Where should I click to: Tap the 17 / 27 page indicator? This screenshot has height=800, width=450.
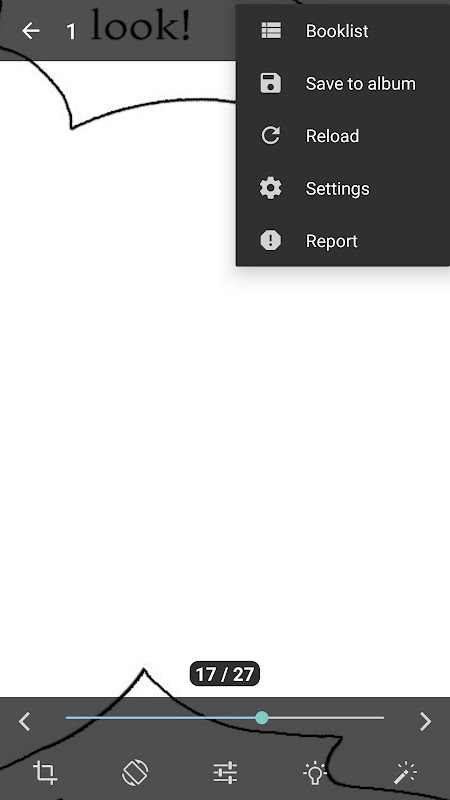[x=225, y=674]
